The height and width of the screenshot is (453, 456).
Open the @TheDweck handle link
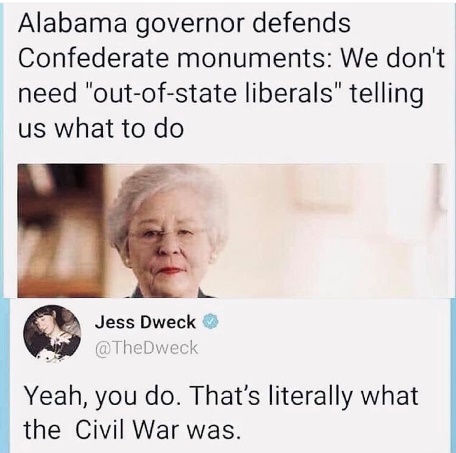146,348
